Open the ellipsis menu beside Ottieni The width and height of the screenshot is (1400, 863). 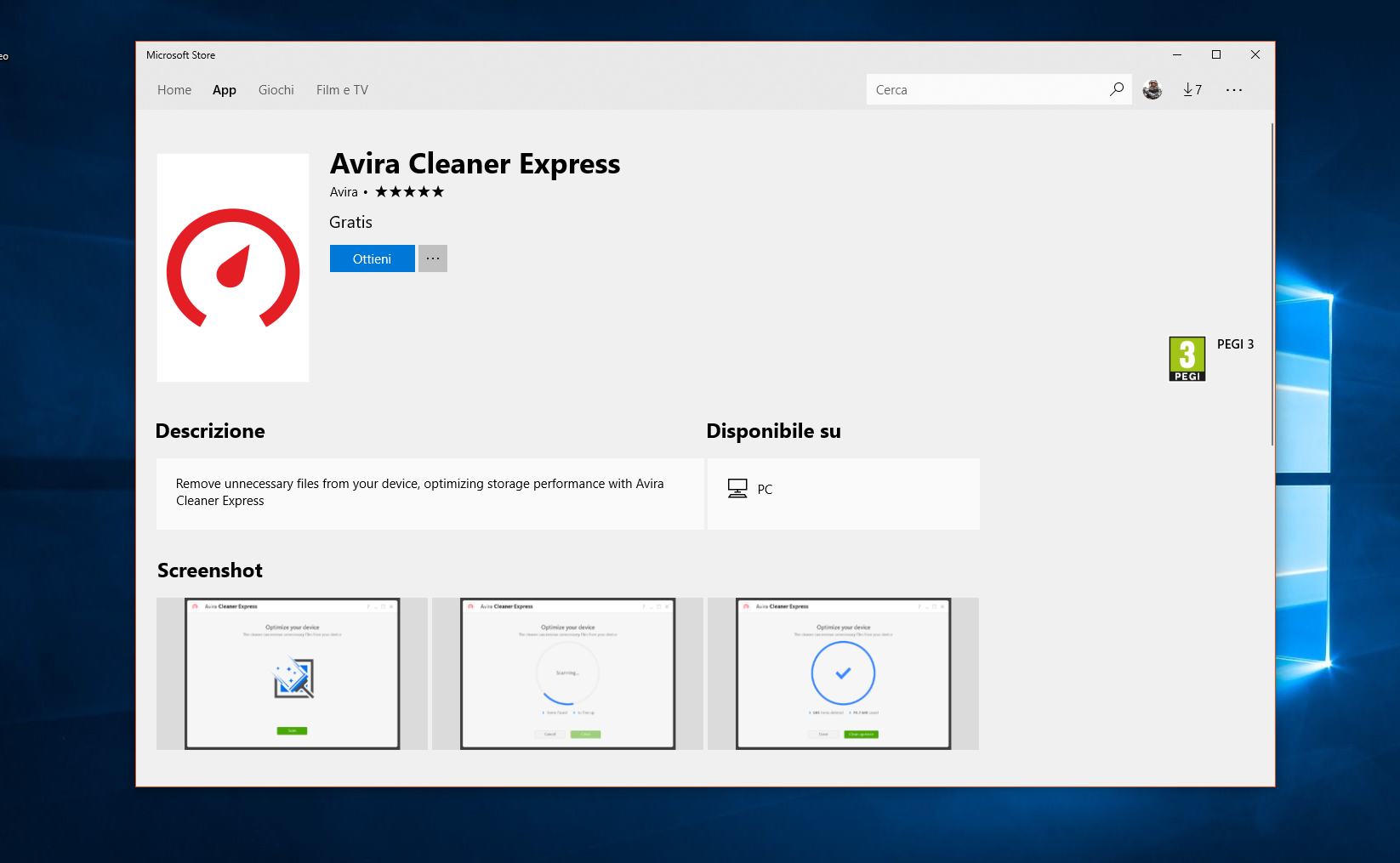pyautogui.click(x=433, y=258)
